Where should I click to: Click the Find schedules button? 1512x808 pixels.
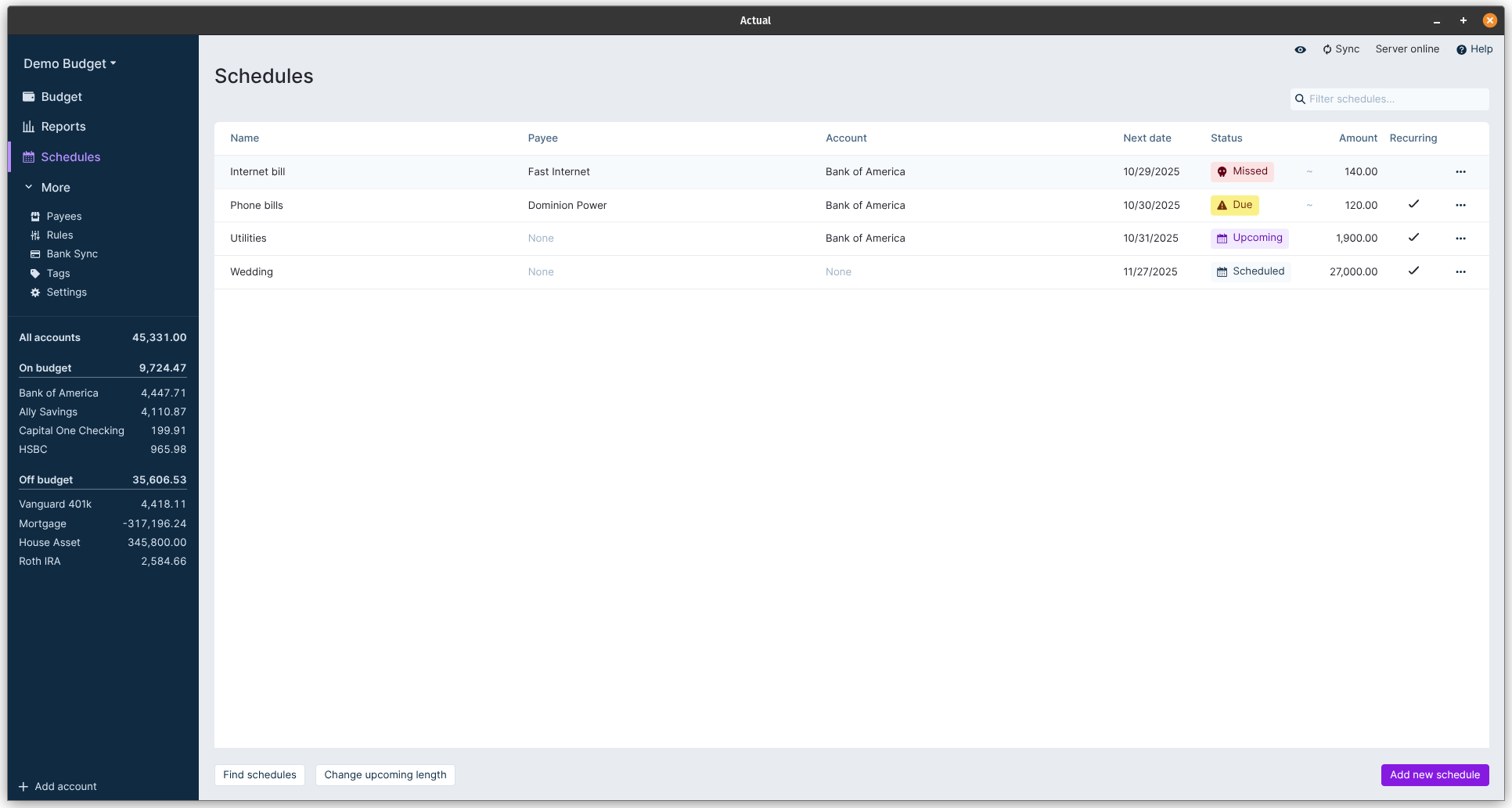tap(260, 775)
